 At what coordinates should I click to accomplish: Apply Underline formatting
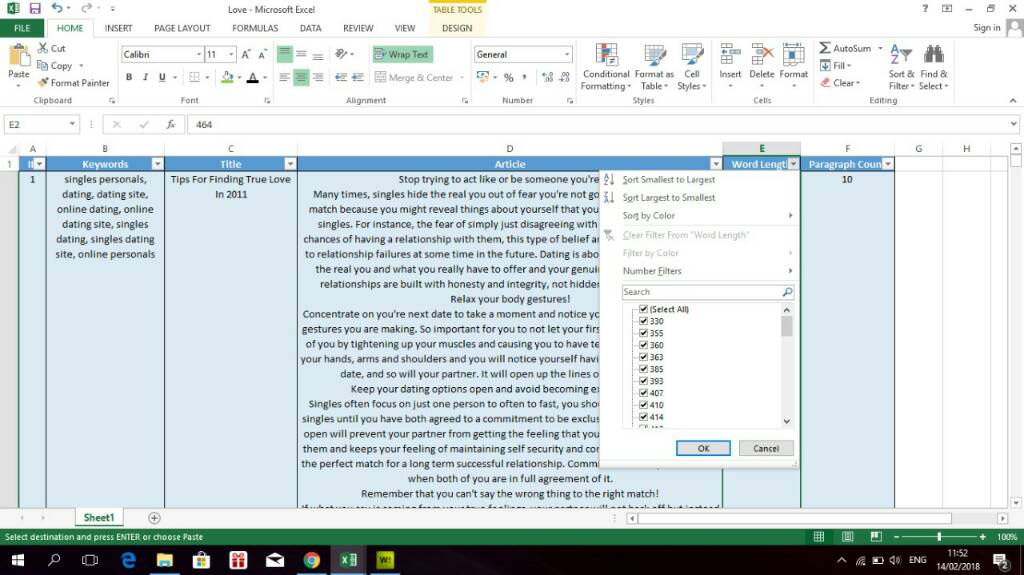pos(162,77)
